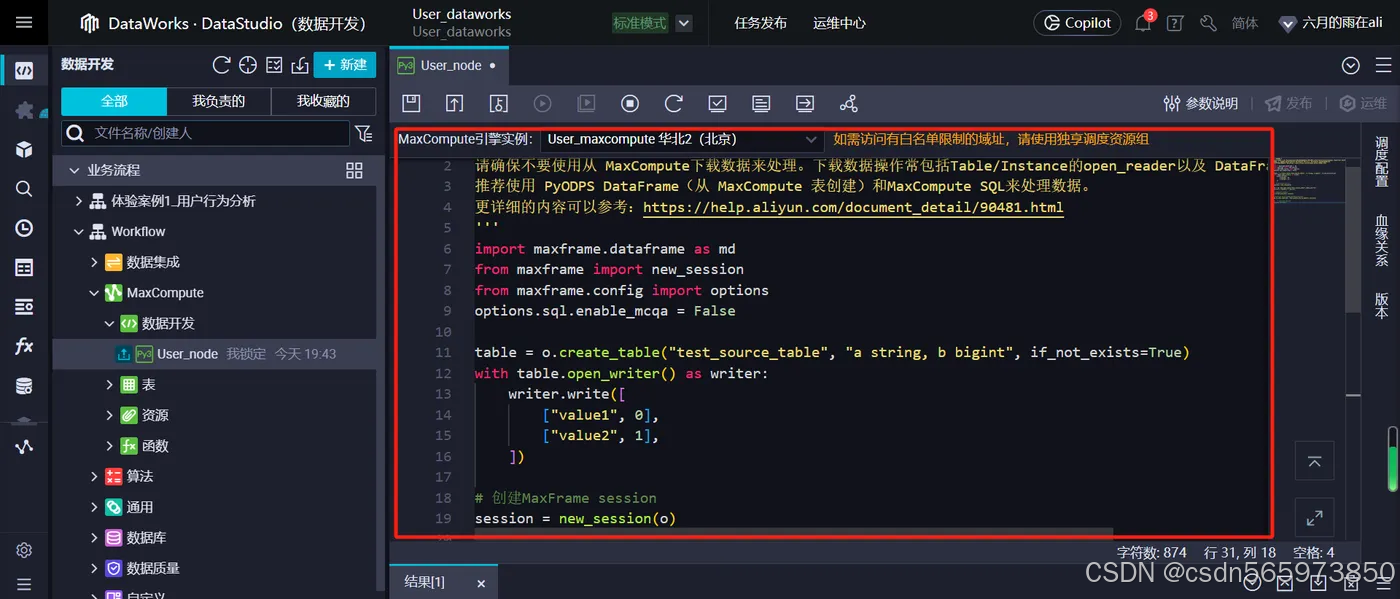Click the boxed right-arrow toolbar icon
The width and height of the screenshot is (1400, 599).
click(805, 103)
